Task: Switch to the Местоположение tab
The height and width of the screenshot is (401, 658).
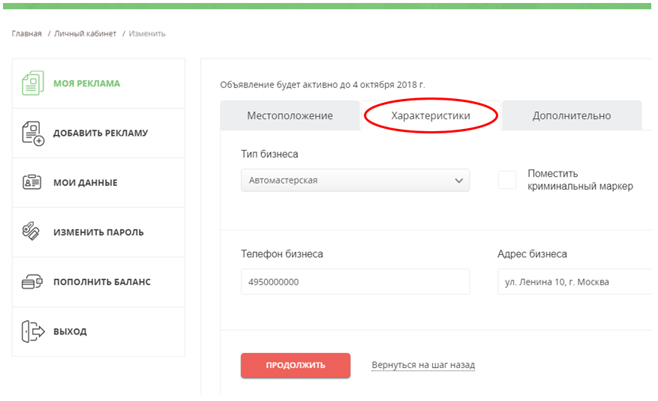Action: click(x=289, y=116)
